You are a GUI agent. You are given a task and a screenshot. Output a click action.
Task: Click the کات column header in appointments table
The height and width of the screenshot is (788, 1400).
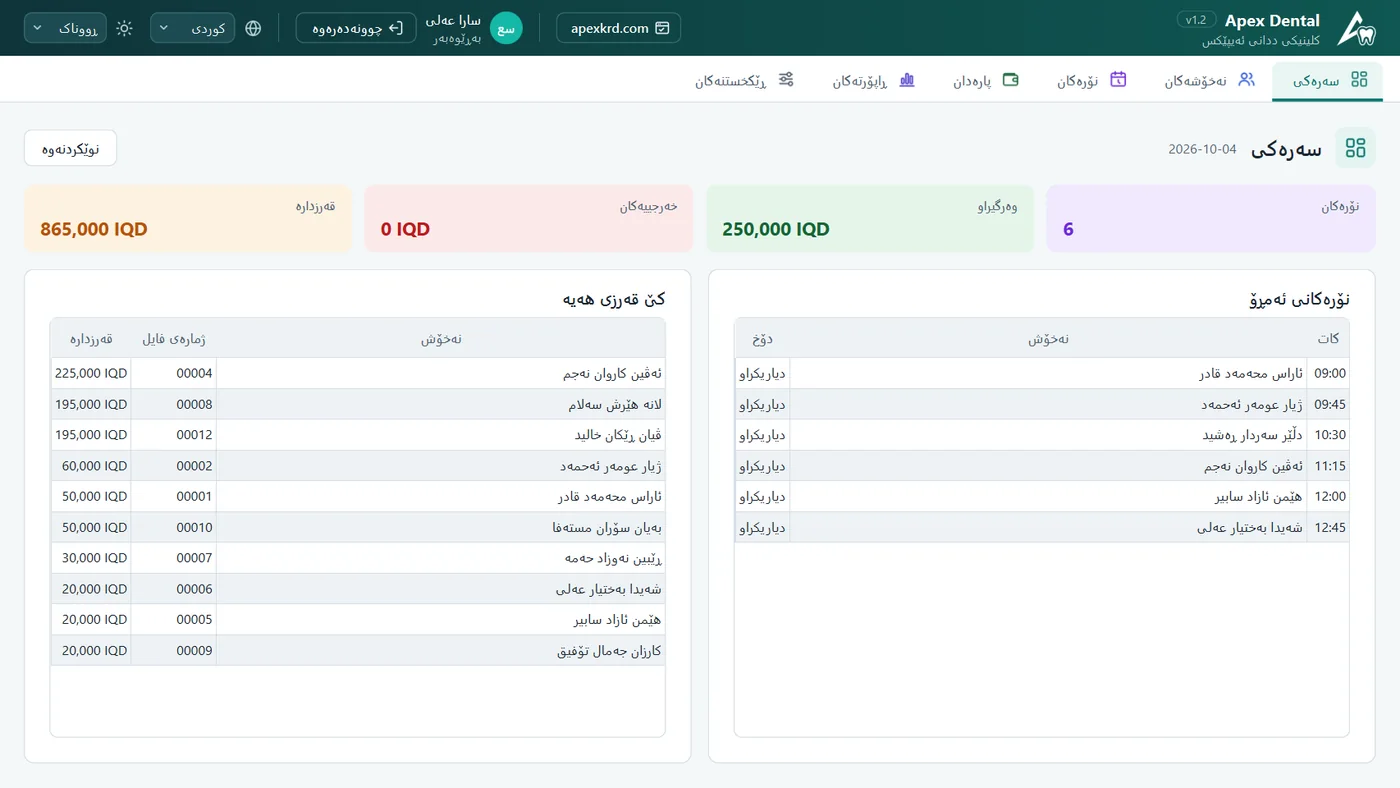(1328, 339)
